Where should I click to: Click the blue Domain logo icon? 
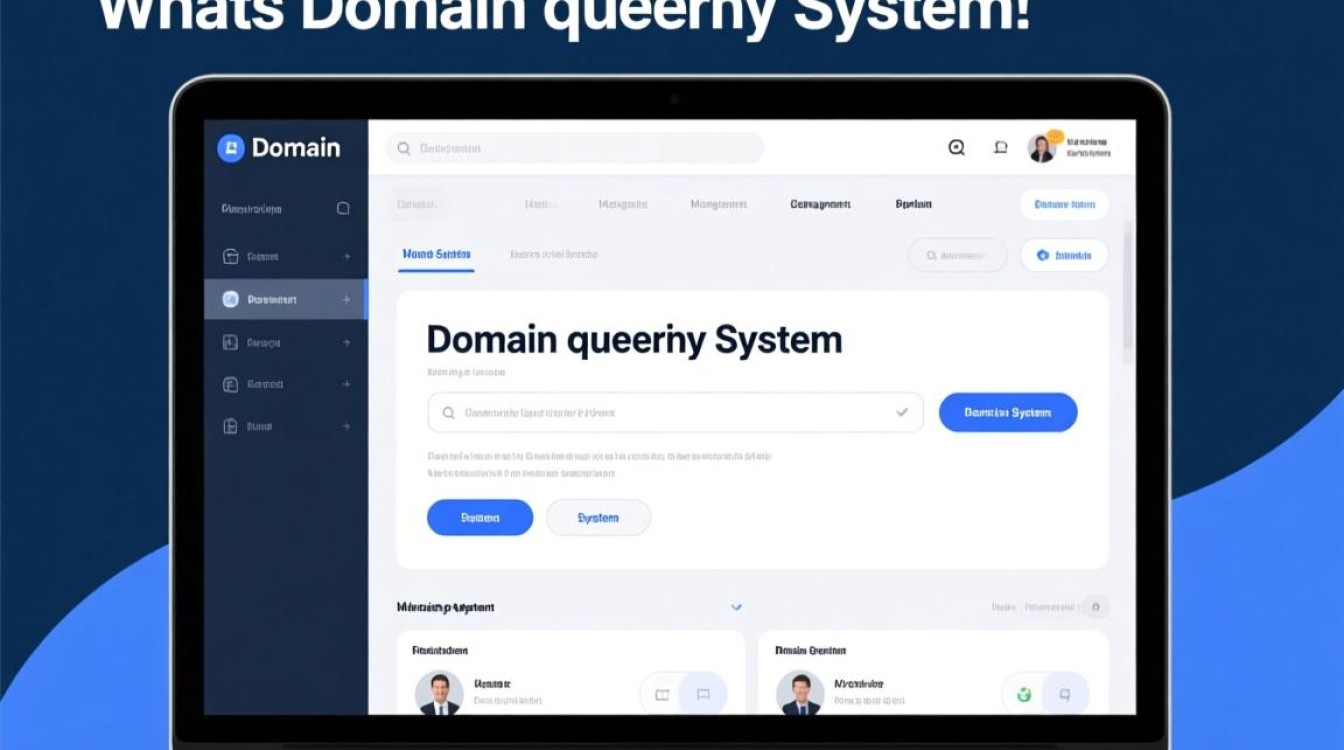click(x=231, y=148)
